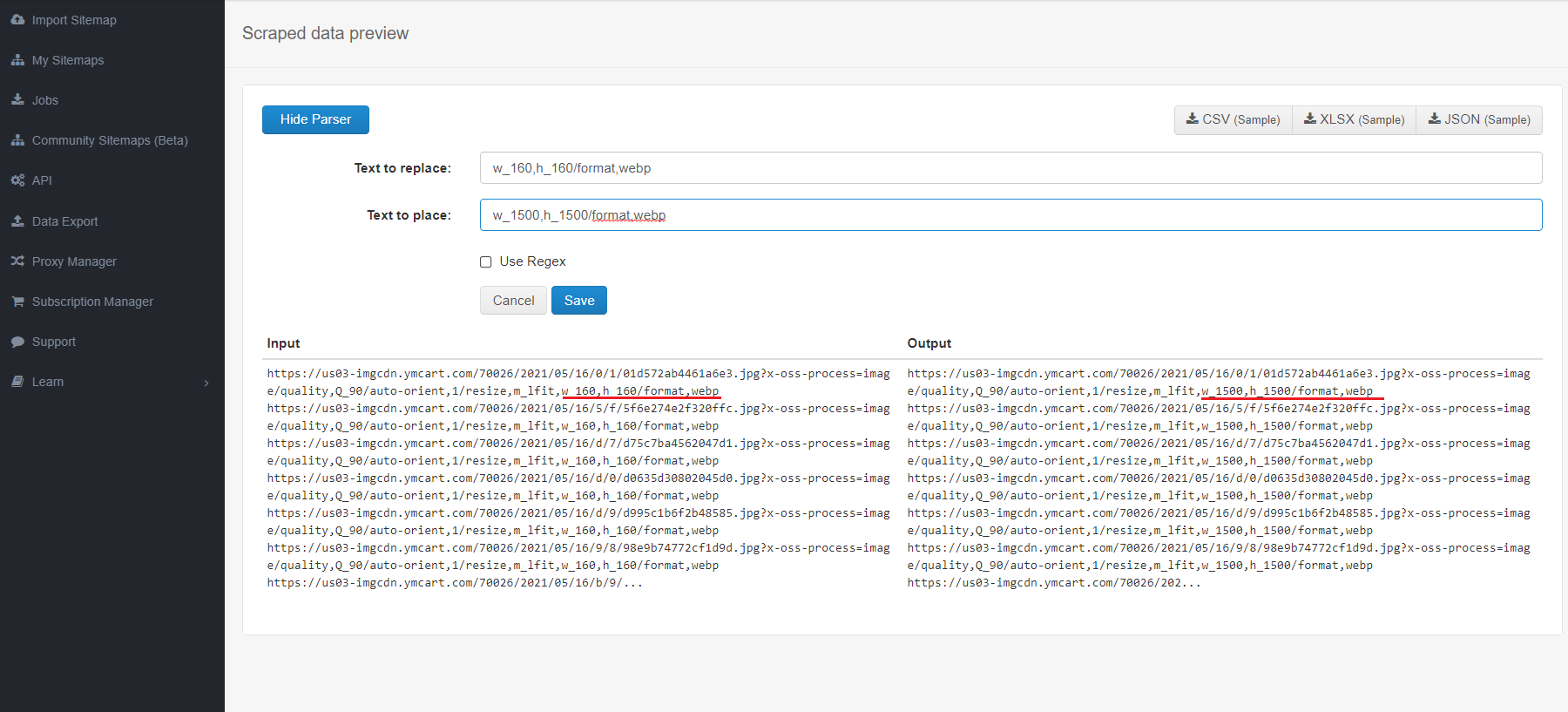Focus the Text to replace field

pyautogui.click(x=1010, y=168)
